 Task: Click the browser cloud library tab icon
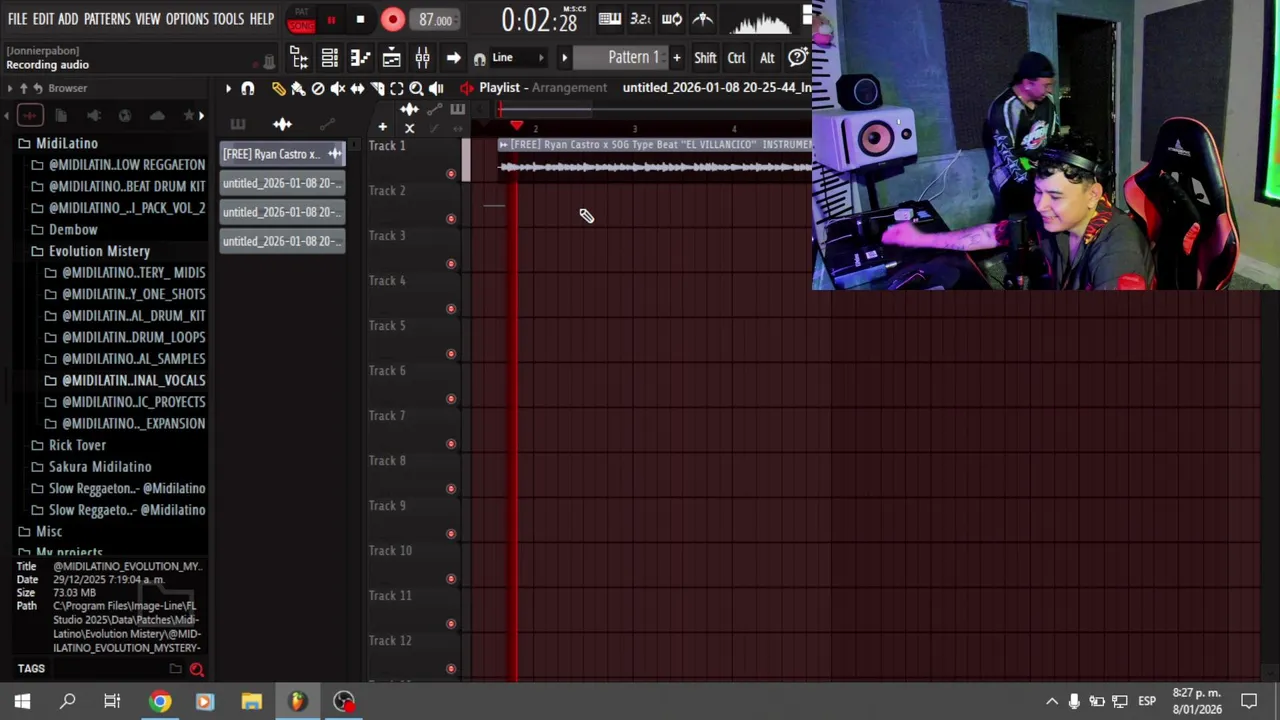point(157,116)
